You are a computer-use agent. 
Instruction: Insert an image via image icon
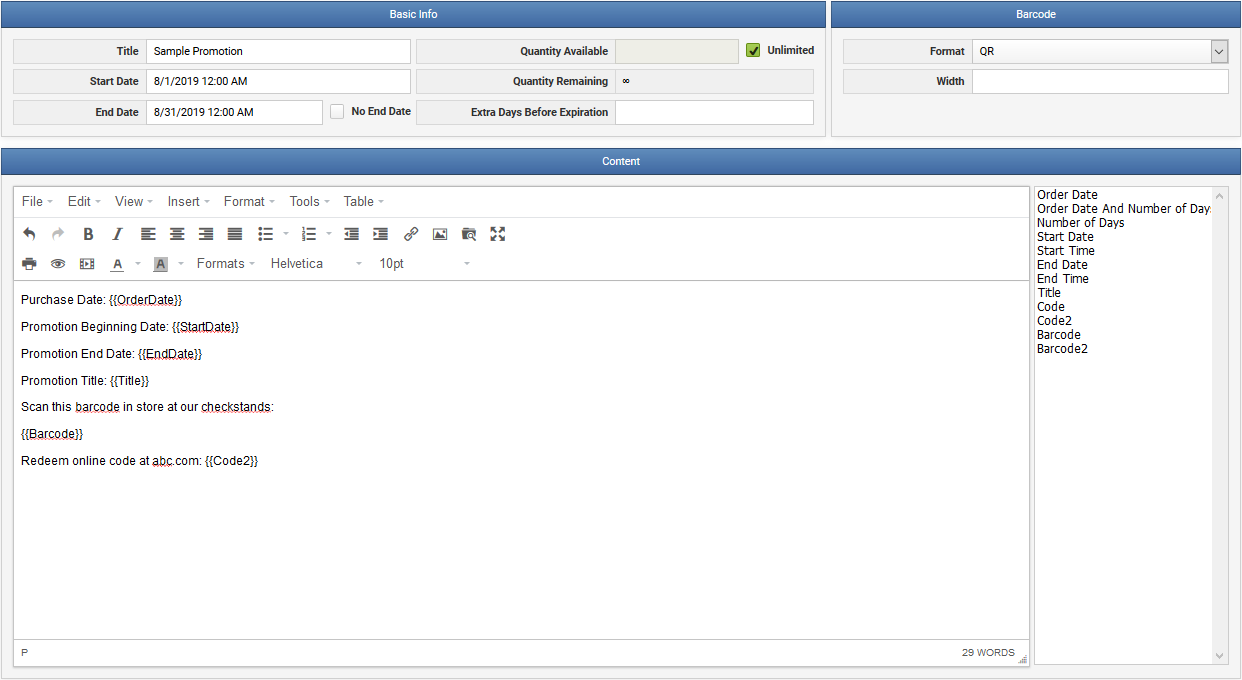(440, 234)
